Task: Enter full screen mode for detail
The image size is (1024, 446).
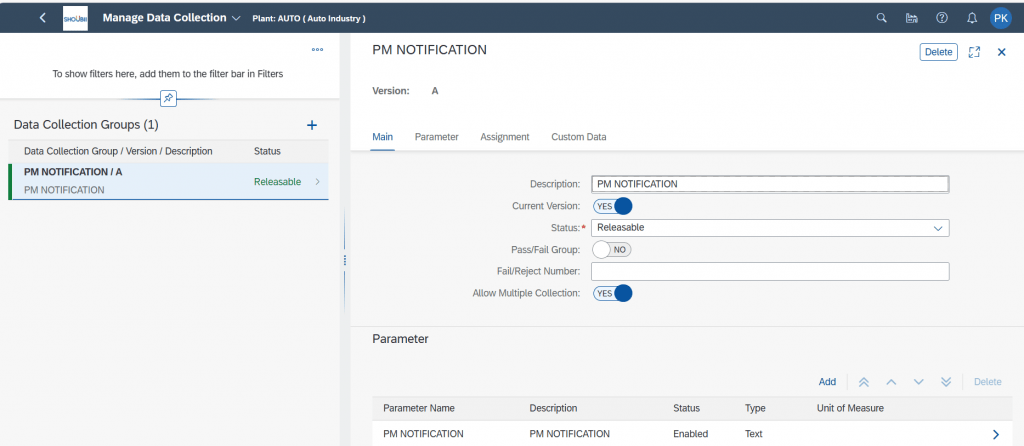Action: coord(974,52)
